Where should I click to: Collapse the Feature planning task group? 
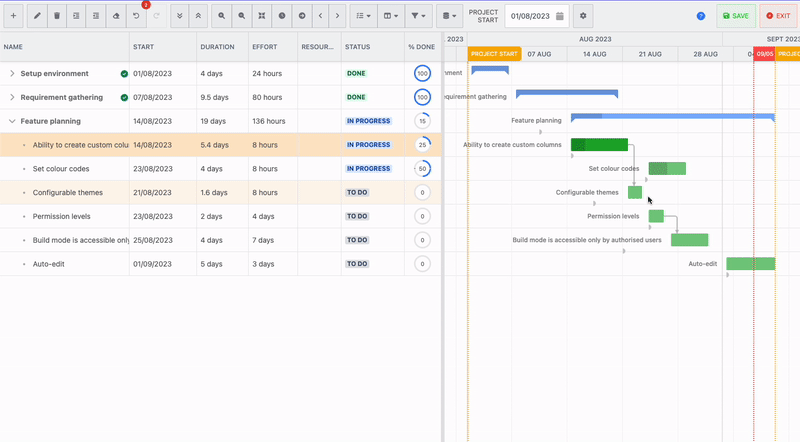[12, 121]
